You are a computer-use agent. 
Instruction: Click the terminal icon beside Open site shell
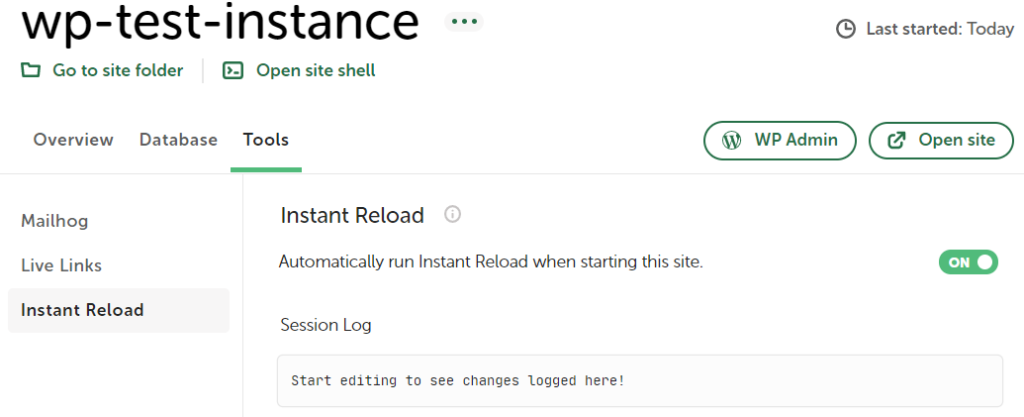coord(233,70)
